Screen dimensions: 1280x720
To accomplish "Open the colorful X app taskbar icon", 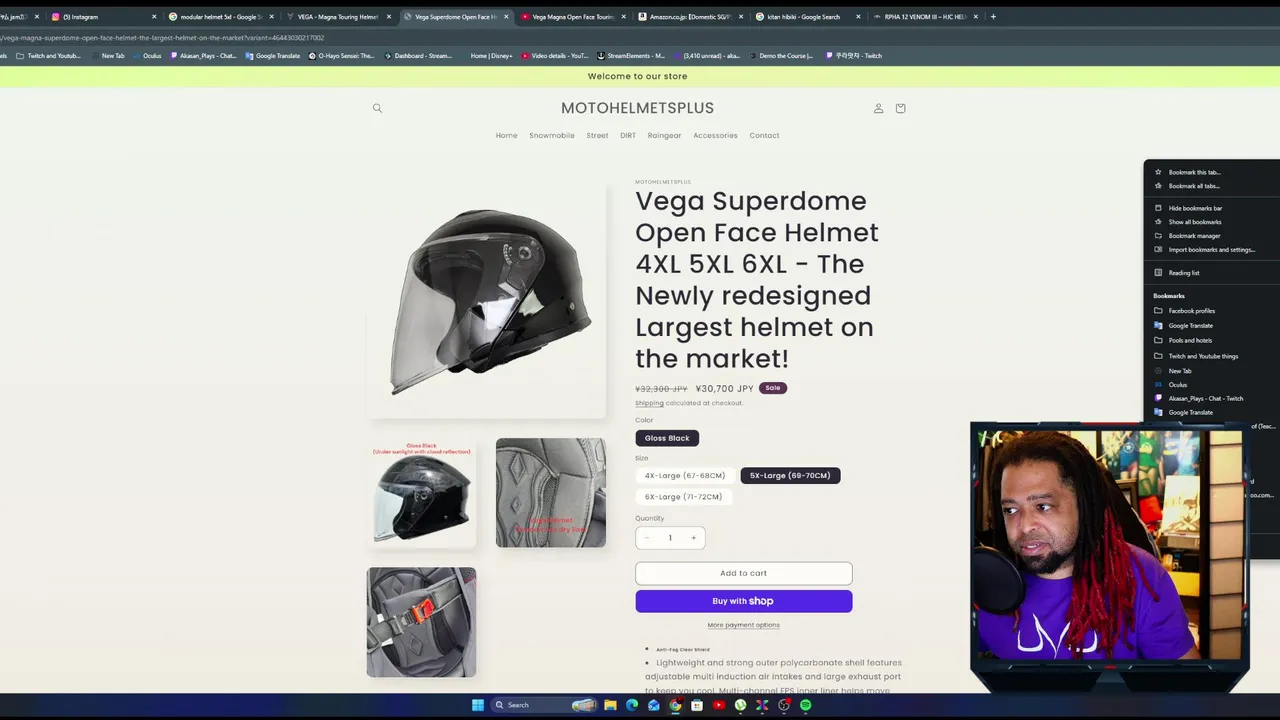I will coord(762,705).
